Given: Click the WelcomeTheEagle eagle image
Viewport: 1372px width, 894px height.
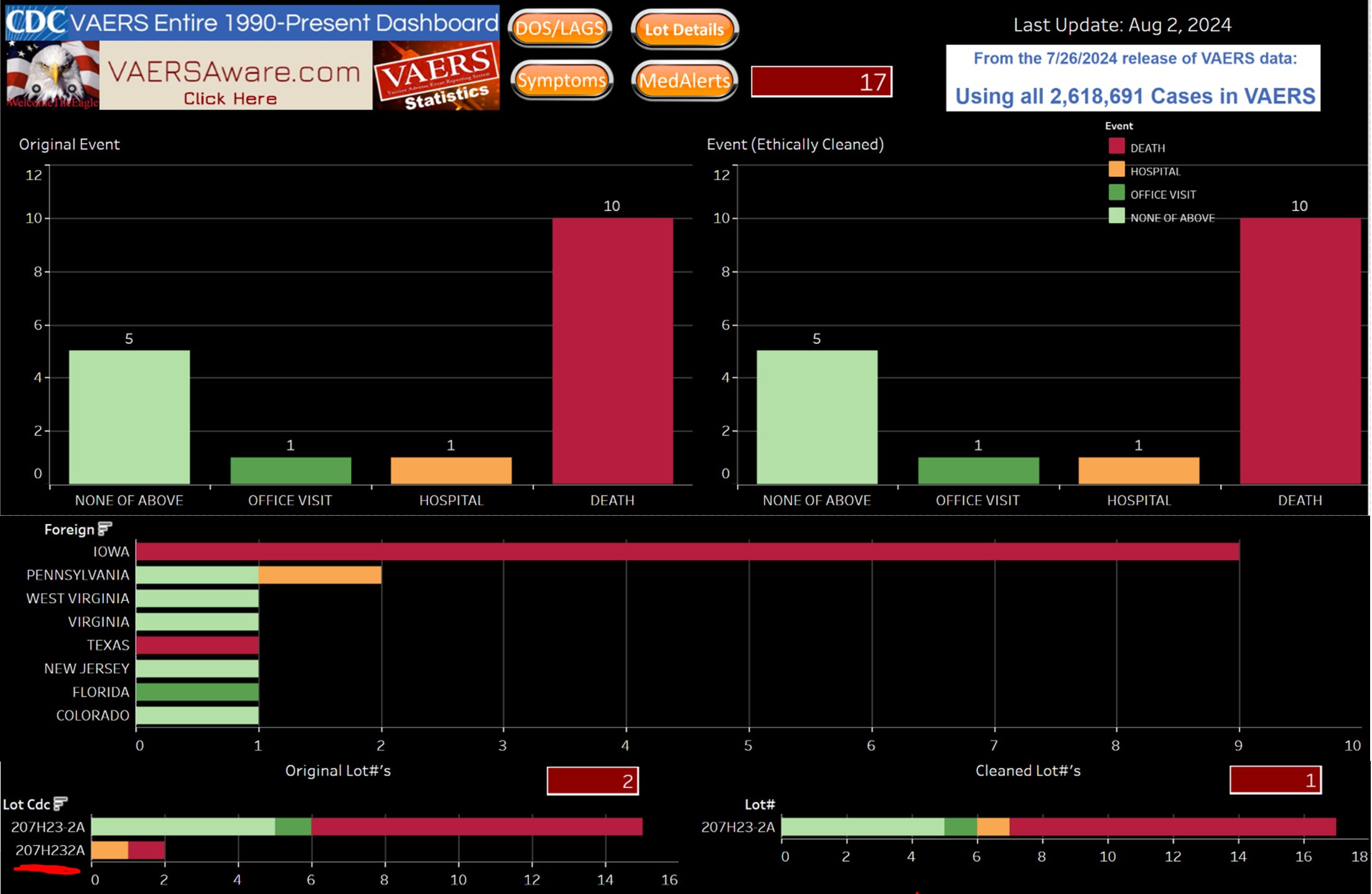Looking at the screenshot, I should [53, 76].
